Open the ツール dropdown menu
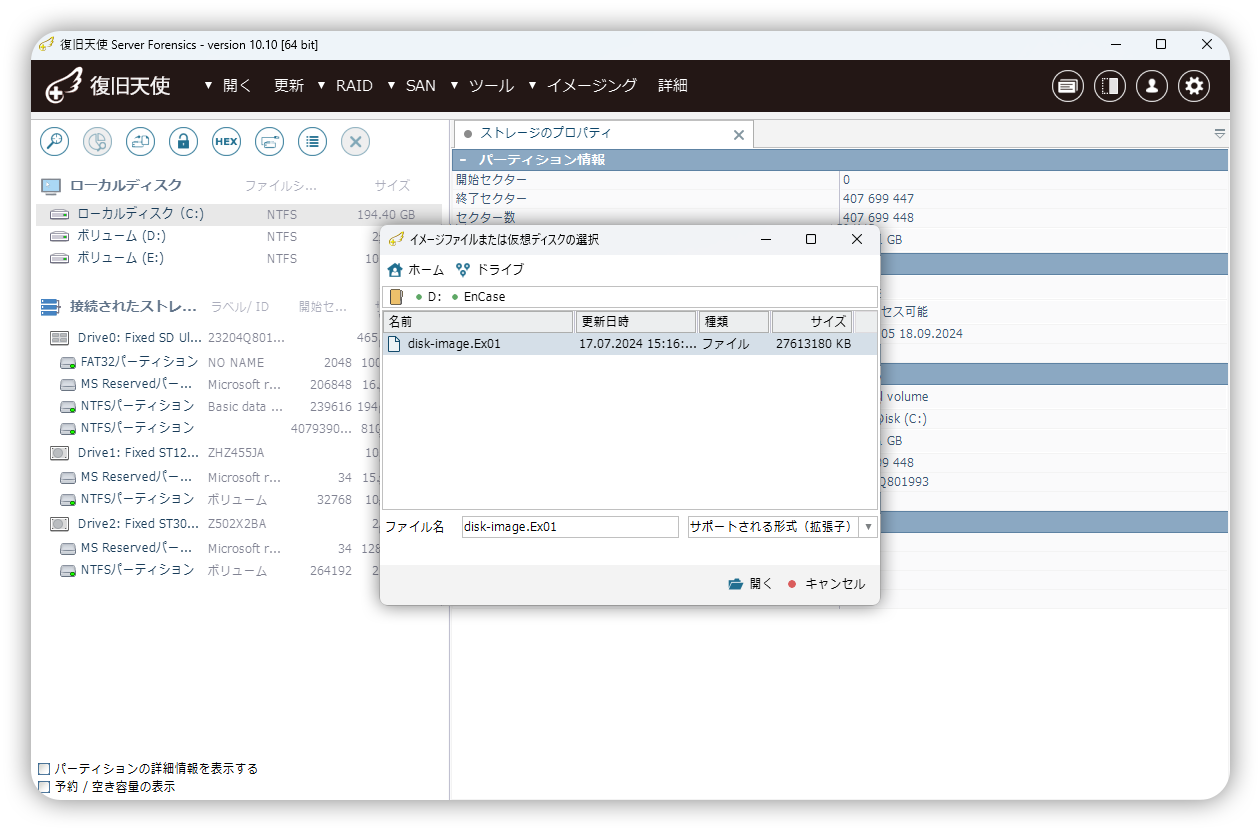 [x=483, y=86]
